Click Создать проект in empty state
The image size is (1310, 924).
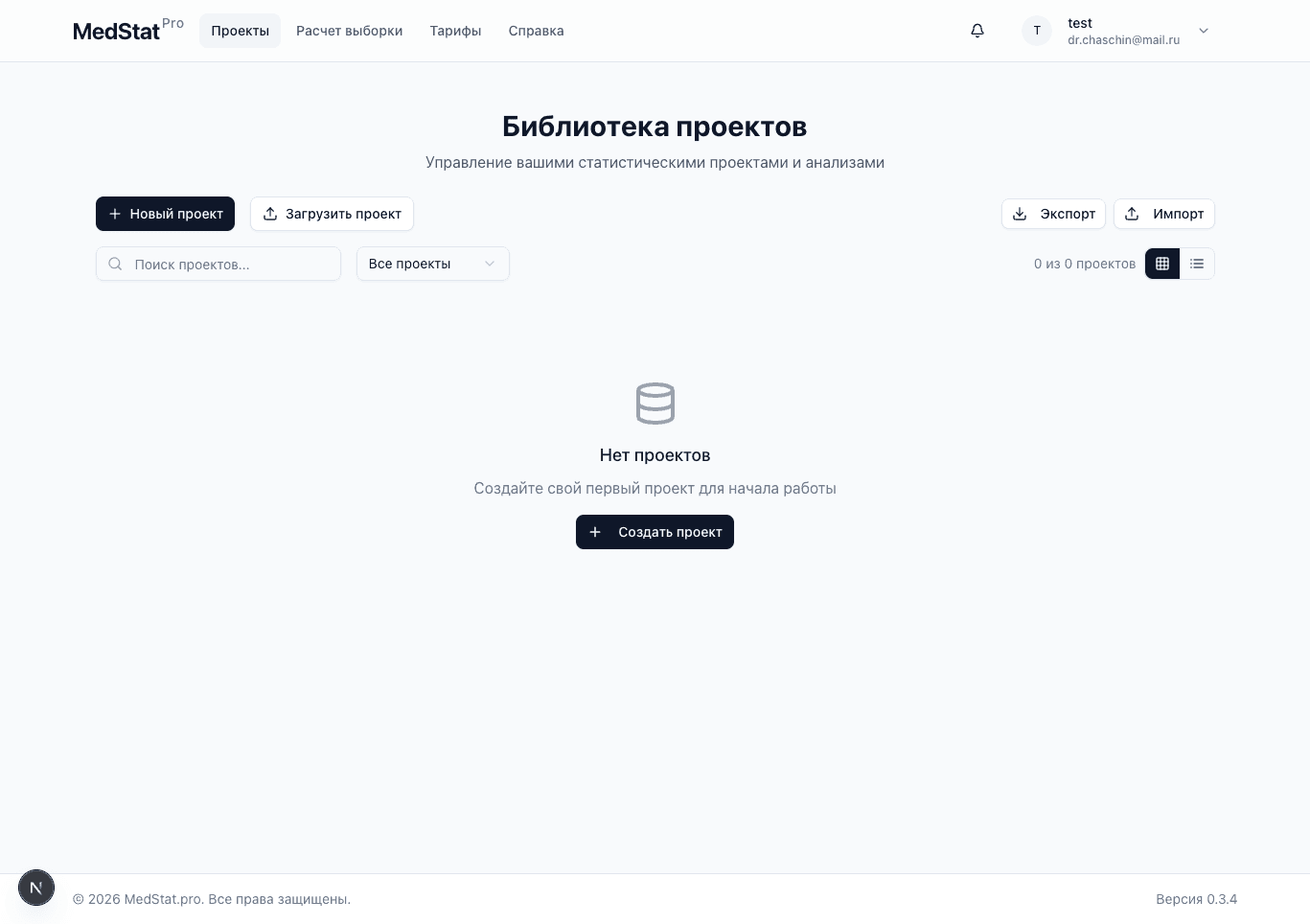coord(655,532)
